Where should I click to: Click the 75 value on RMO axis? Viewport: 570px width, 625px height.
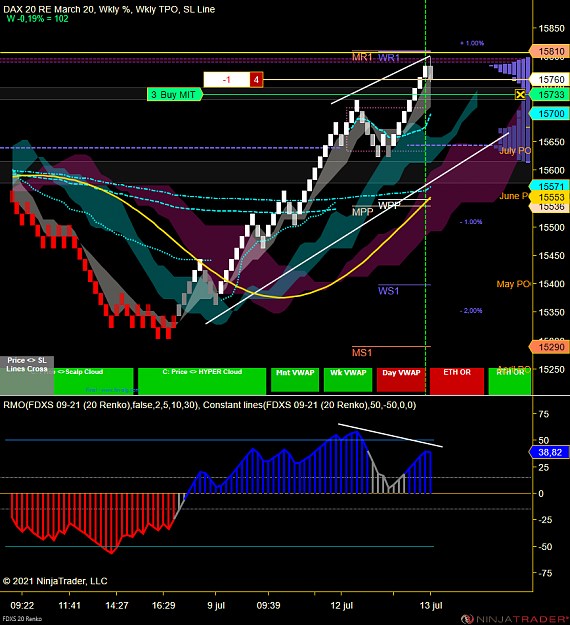[544, 415]
